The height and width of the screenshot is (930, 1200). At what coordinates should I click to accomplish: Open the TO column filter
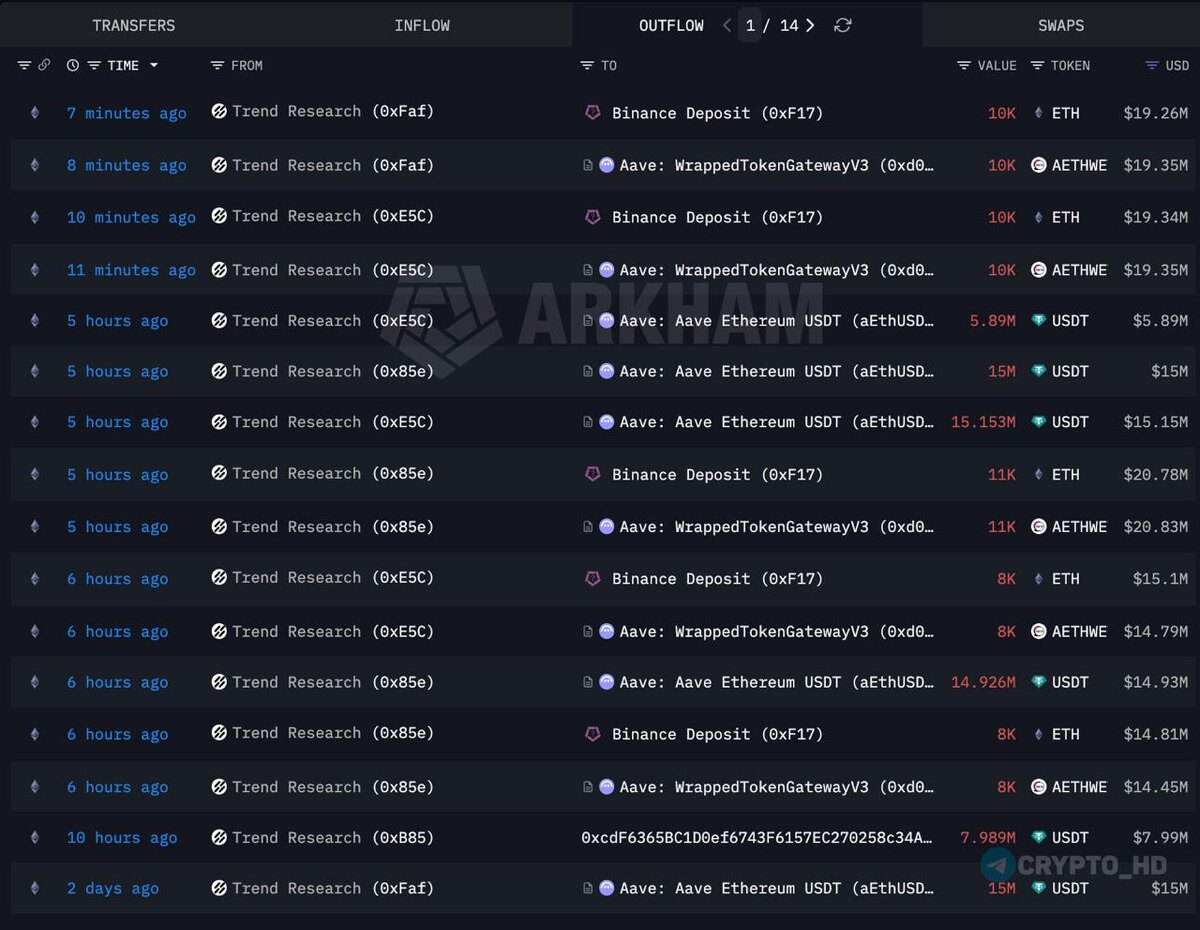(587, 65)
